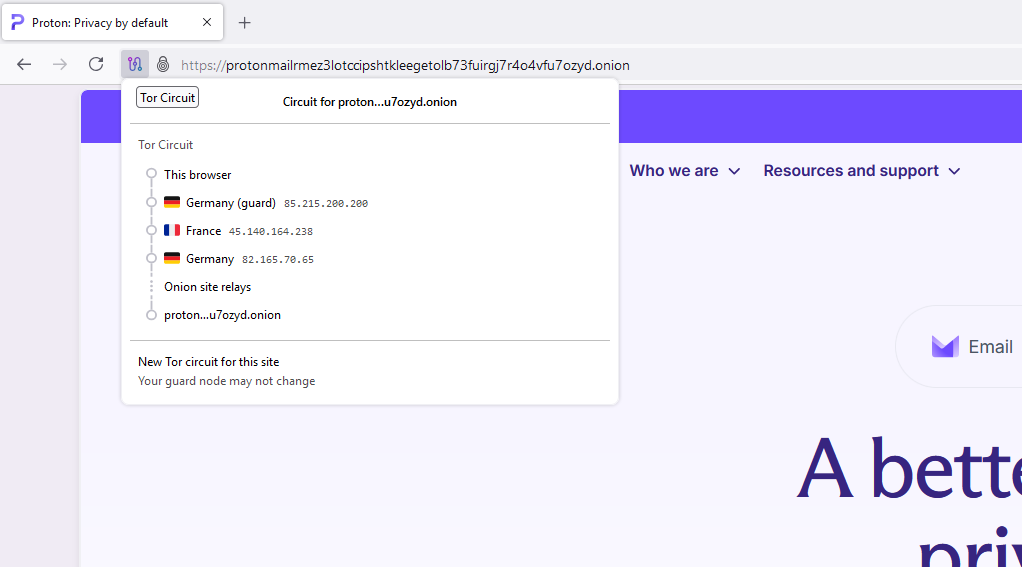This screenshot has width=1022, height=567.
Task: Click the onion site security icon
Action: (163, 64)
